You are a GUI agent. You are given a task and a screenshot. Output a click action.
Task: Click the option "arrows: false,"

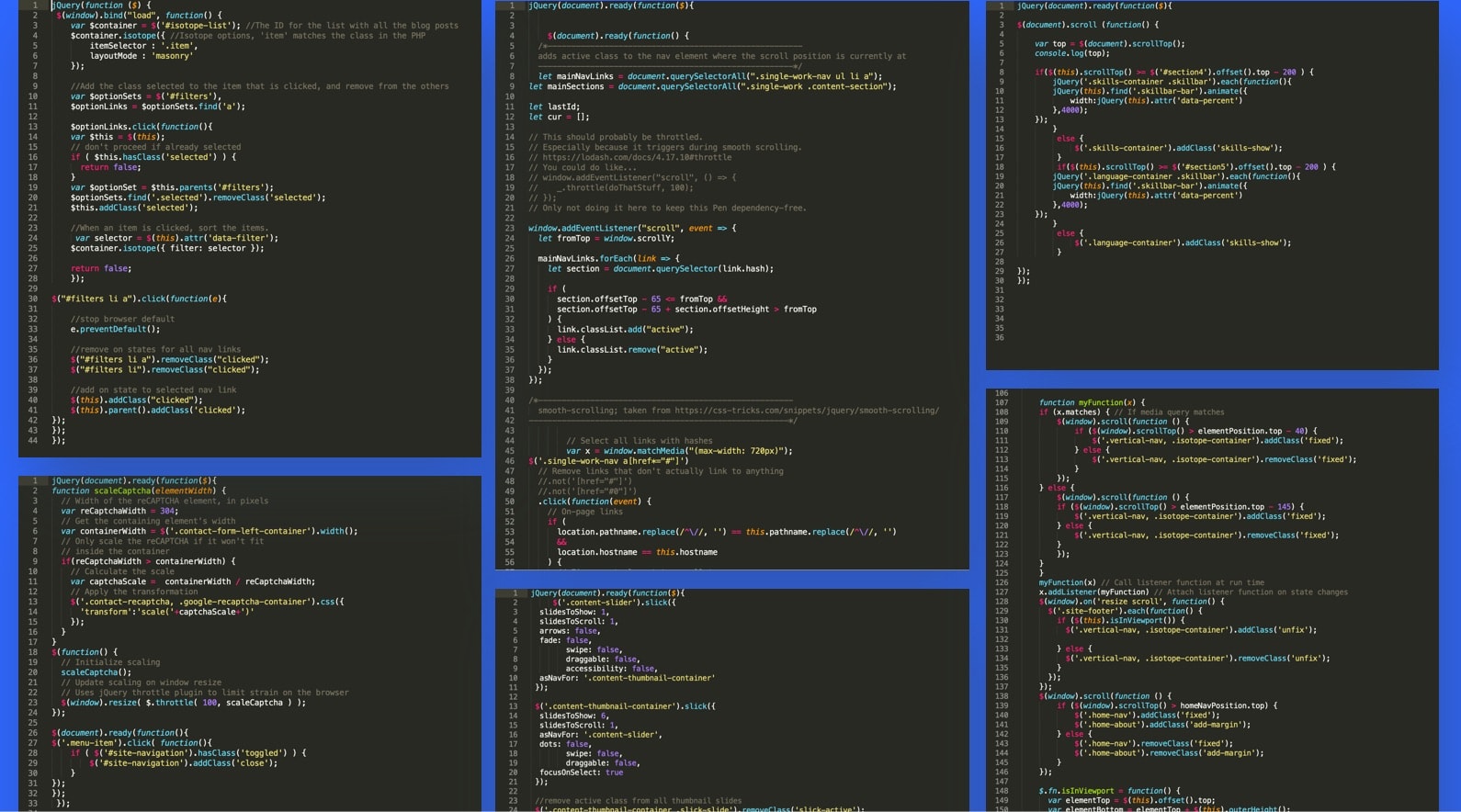click(570, 631)
